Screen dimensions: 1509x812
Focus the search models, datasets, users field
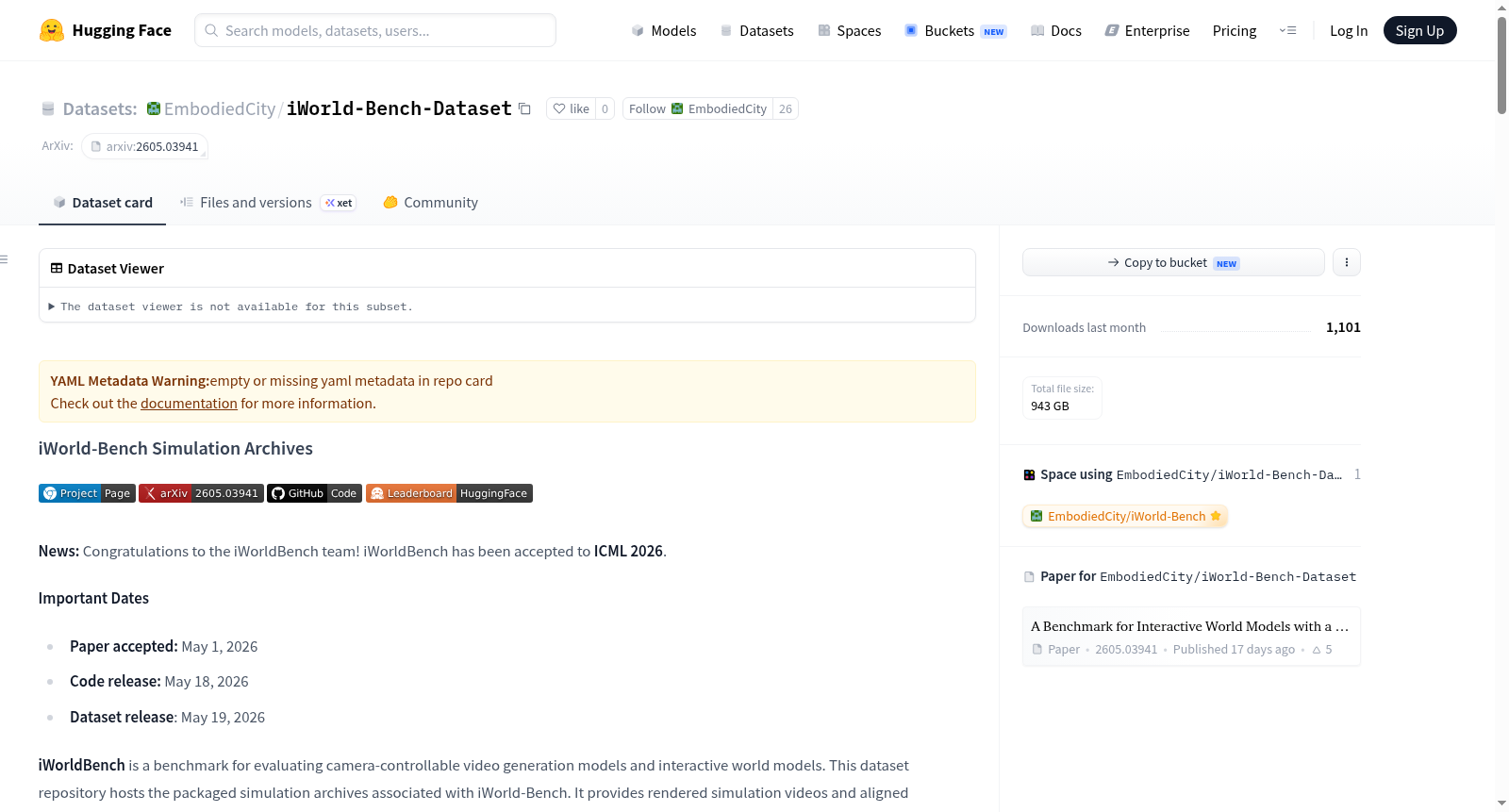(x=375, y=30)
